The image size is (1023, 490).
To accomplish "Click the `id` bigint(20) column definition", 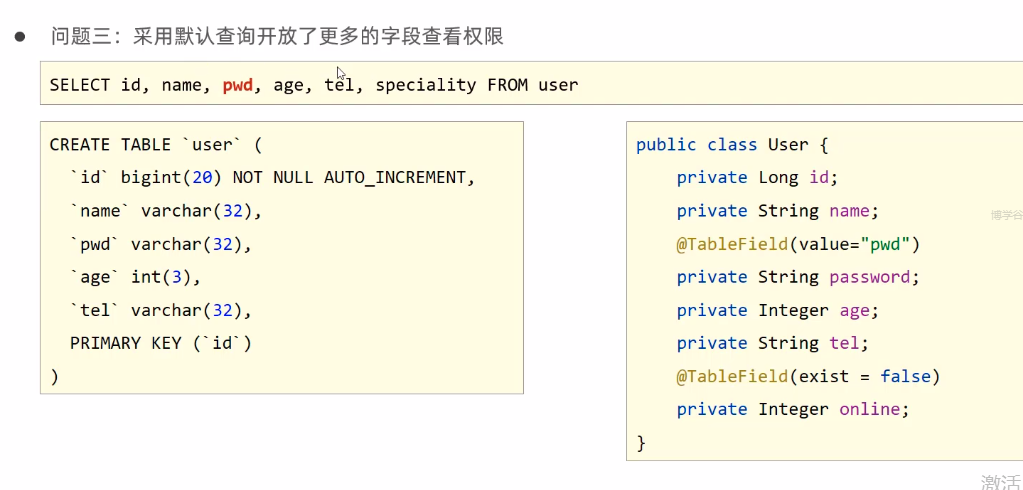I will (x=270, y=178).
